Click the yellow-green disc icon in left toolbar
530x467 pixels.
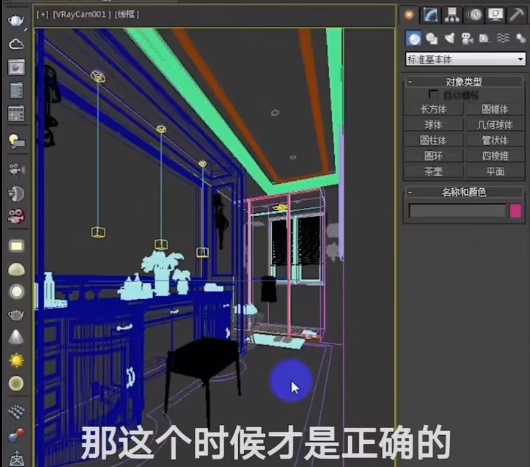coord(16,383)
